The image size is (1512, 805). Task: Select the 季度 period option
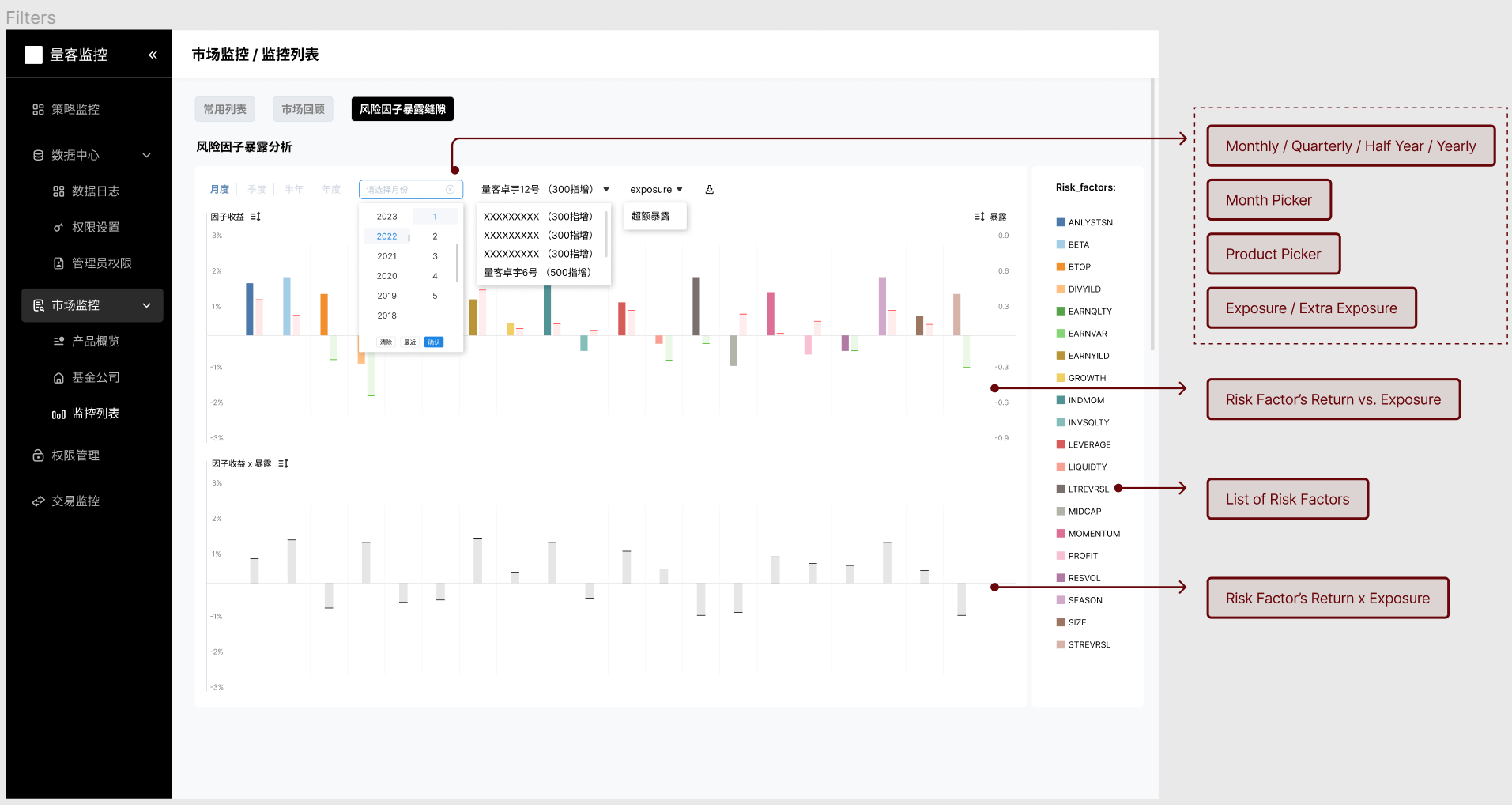pos(257,190)
